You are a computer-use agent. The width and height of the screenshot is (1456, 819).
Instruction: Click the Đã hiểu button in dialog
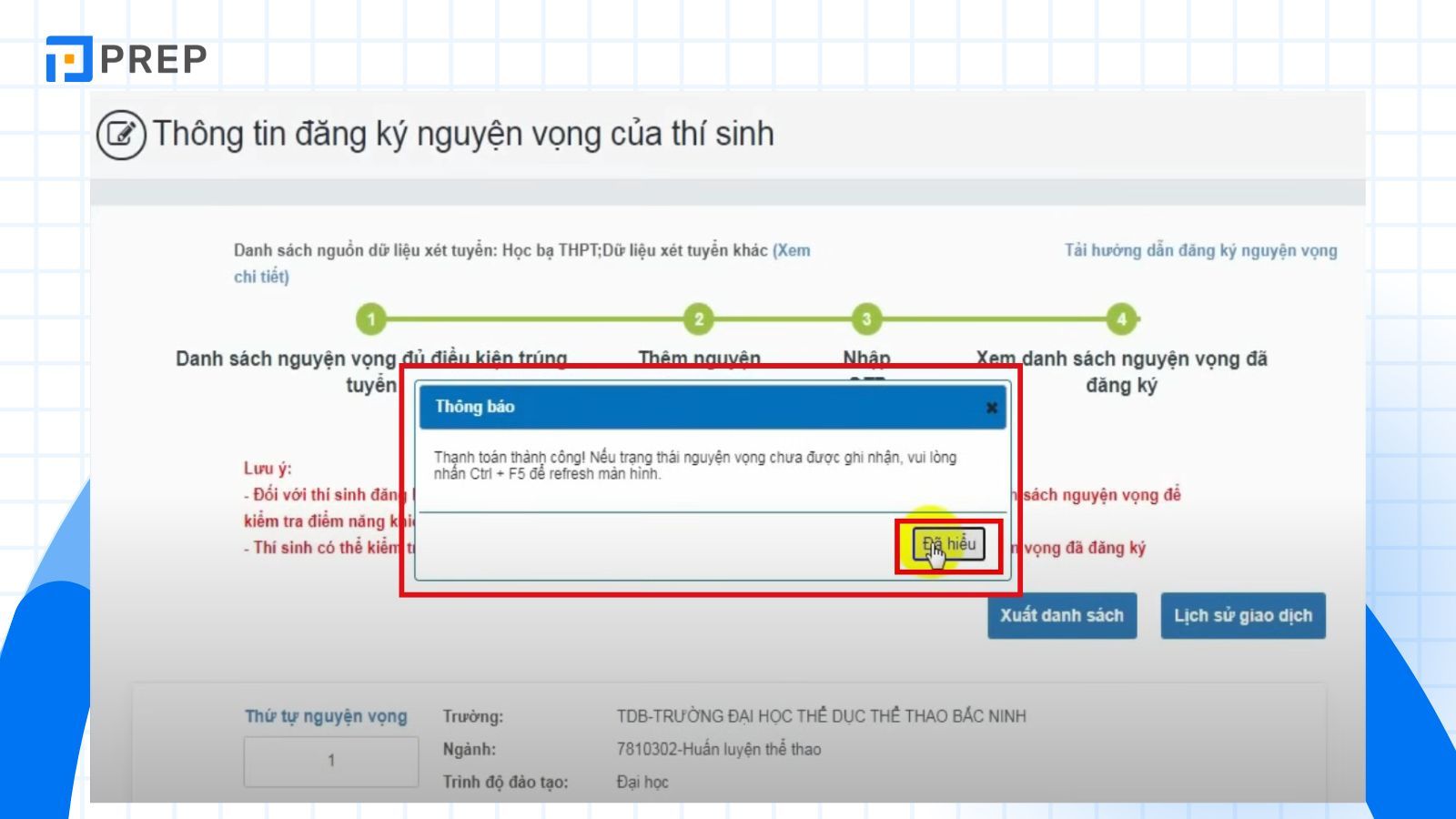click(949, 545)
